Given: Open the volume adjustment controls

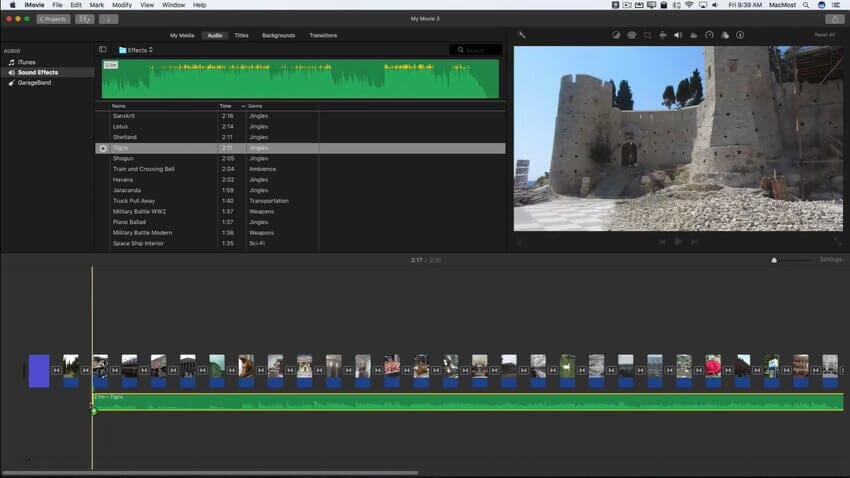Looking at the screenshot, I should (x=678, y=35).
